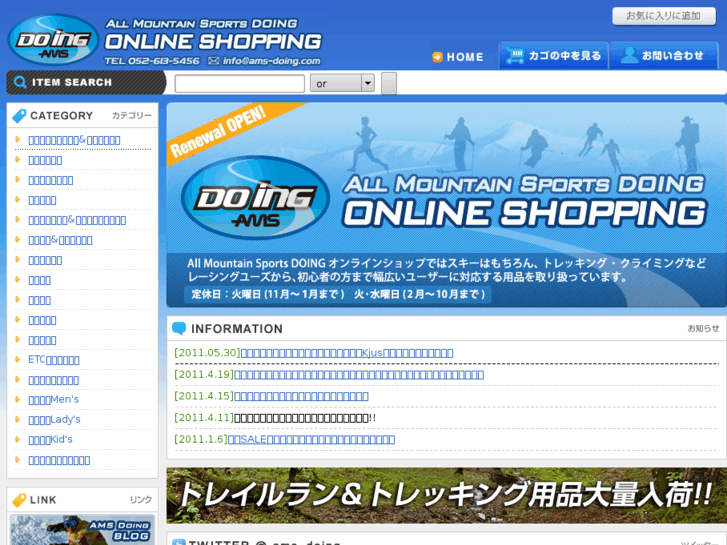Image resolution: width=727 pixels, height=545 pixels.
Task: Click the search submit button
Action: click(x=389, y=83)
